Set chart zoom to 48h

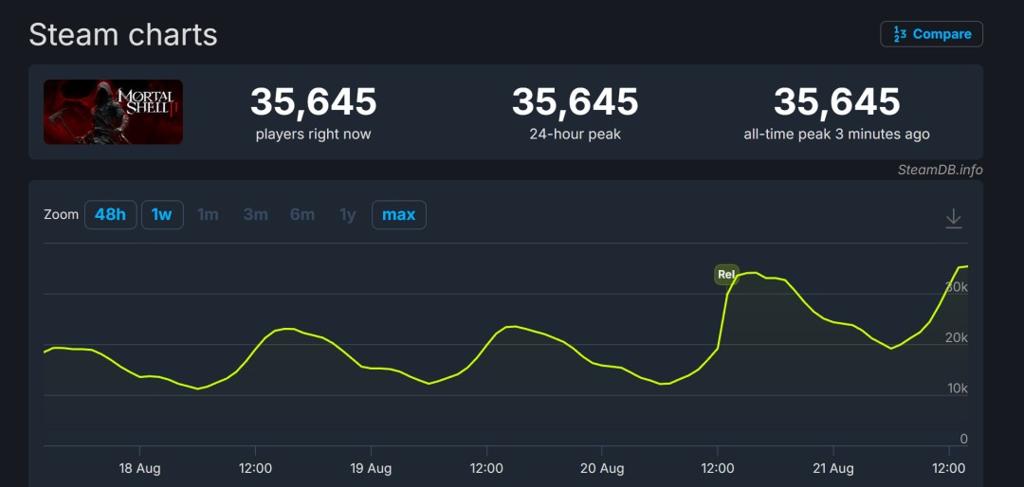pyautogui.click(x=110, y=215)
